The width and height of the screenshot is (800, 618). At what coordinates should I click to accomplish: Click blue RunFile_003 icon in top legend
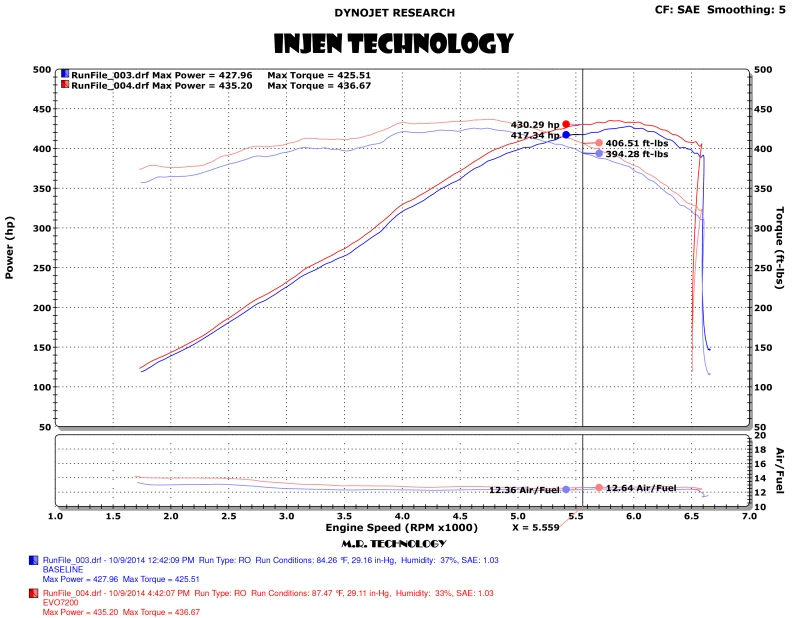[66, 75]
